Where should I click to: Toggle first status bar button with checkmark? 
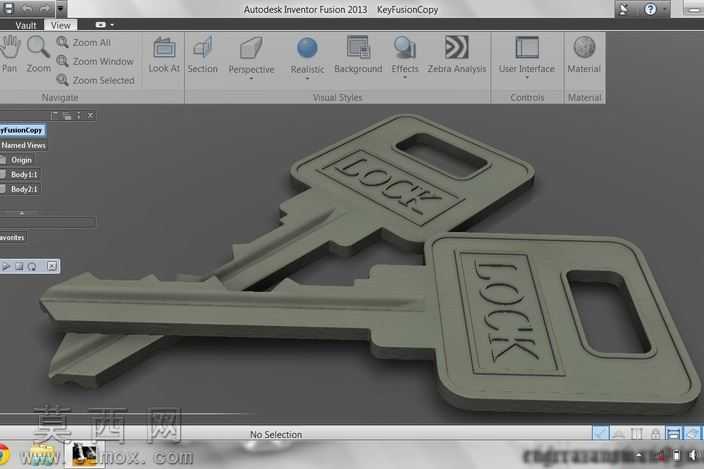pos(600,433)
